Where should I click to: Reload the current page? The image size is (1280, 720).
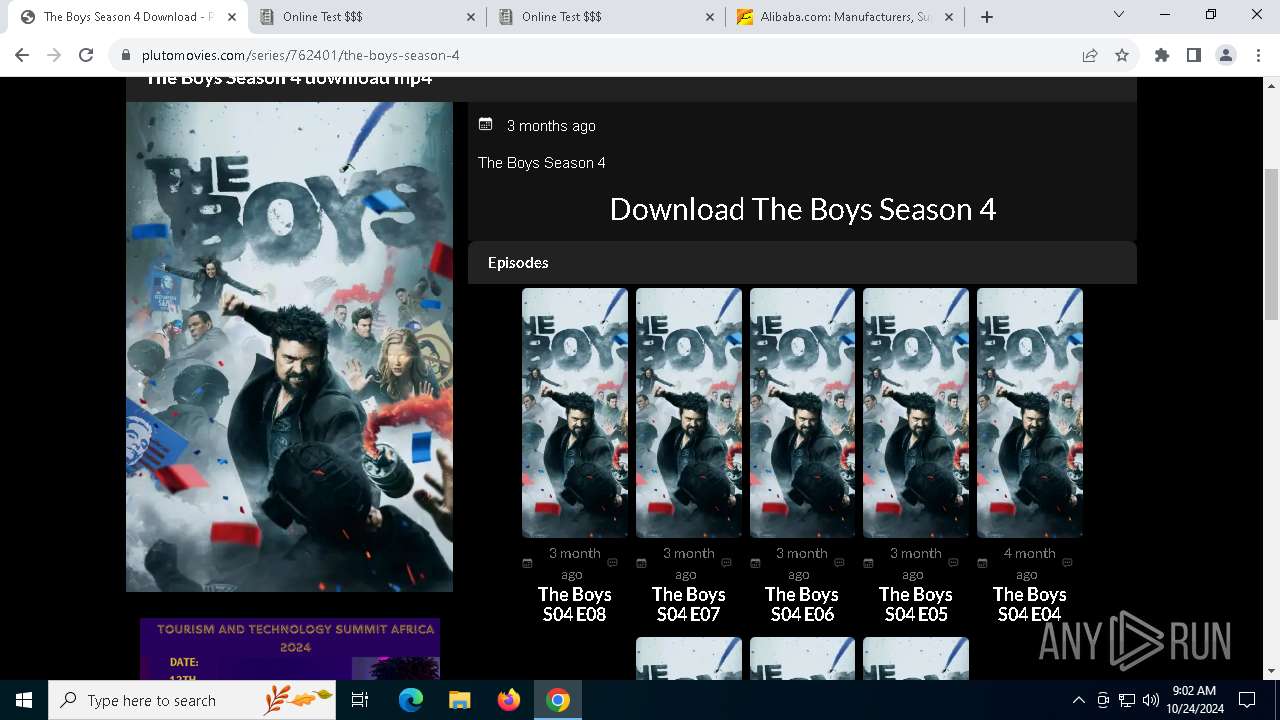(86, 55)
